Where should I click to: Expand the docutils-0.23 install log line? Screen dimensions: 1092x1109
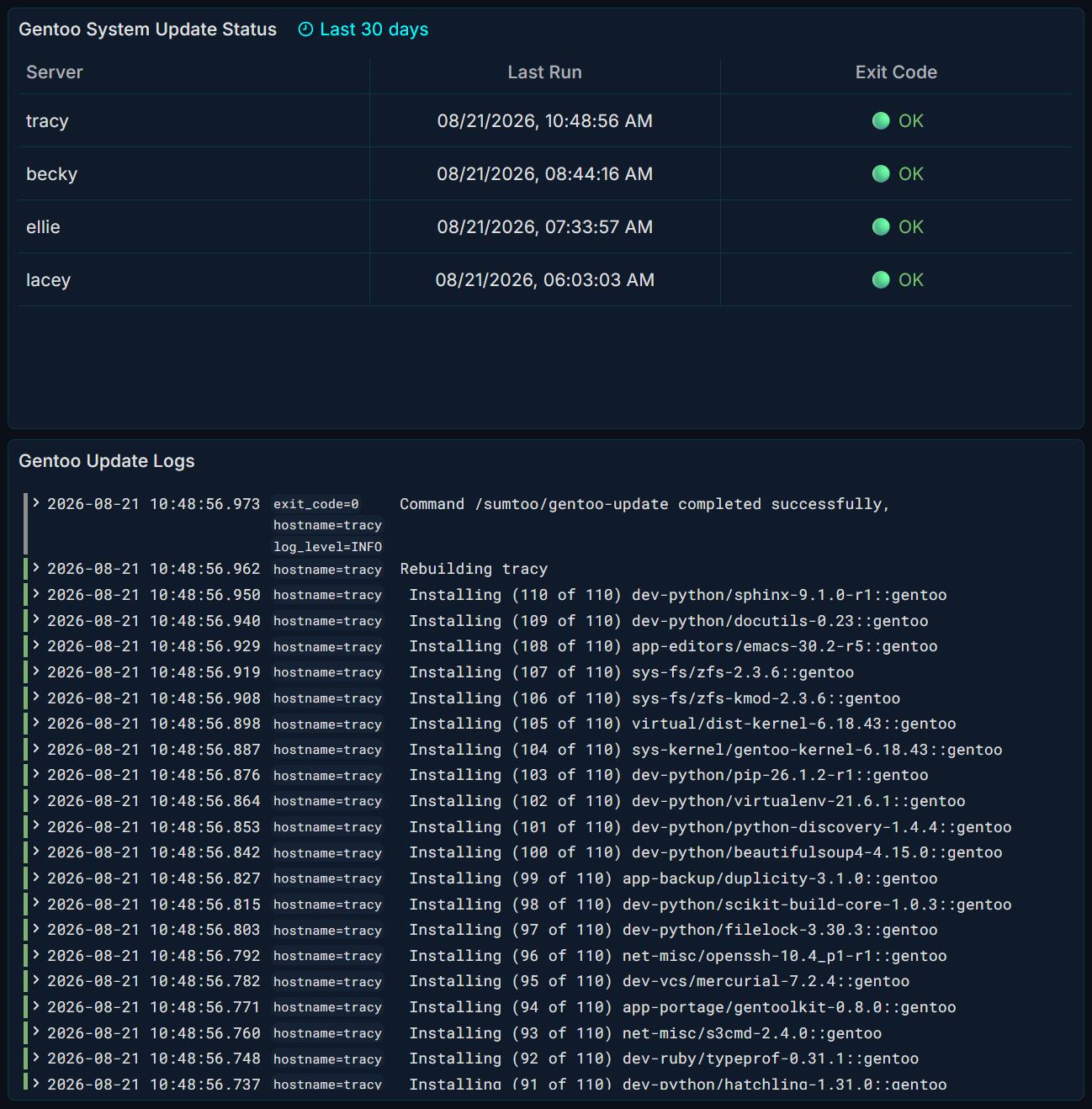(36, 620)
